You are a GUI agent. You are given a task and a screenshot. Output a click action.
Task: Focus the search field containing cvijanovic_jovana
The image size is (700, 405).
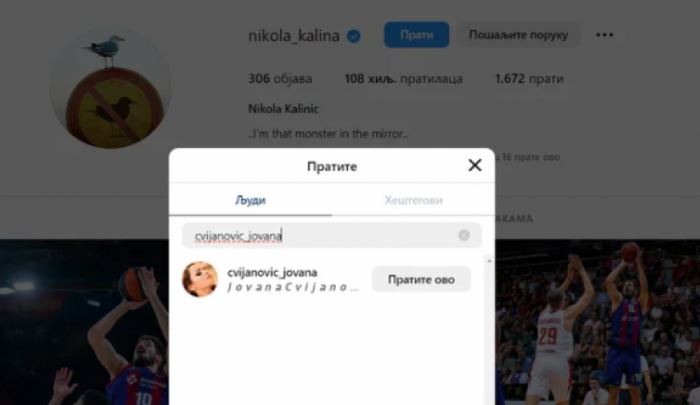click(332, 235)
